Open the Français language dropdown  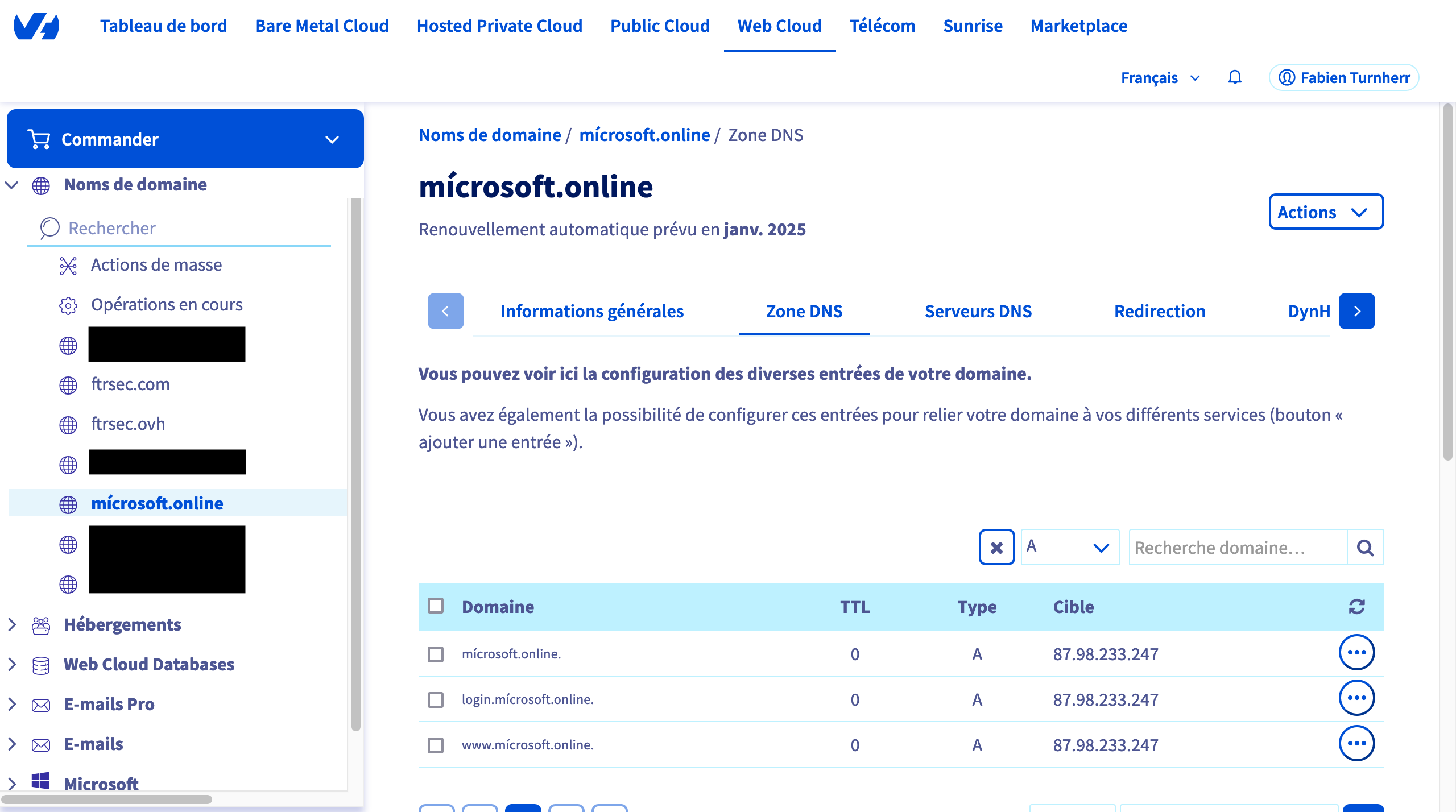(1160, 77)
